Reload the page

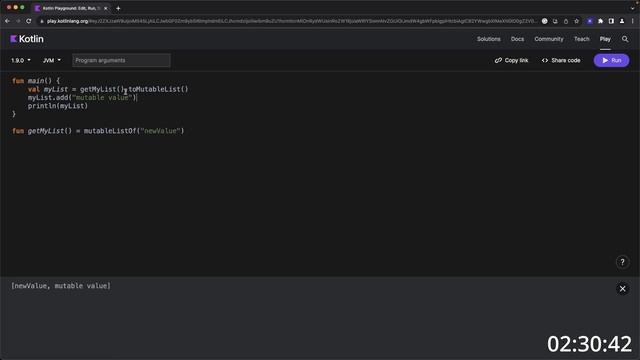pos(29,21)
